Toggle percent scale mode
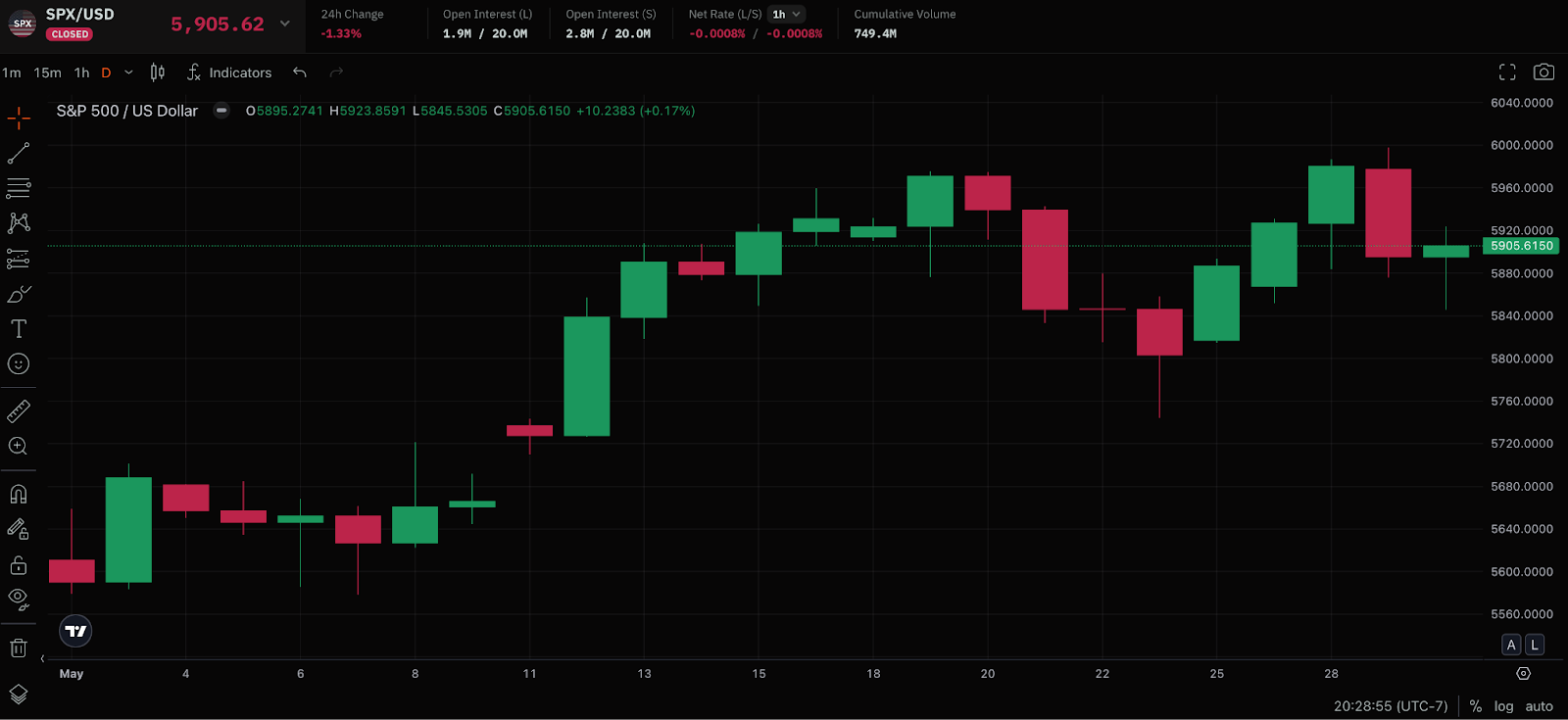The width and height of the screenshot is (1568, 720). tap(1476, 706)
